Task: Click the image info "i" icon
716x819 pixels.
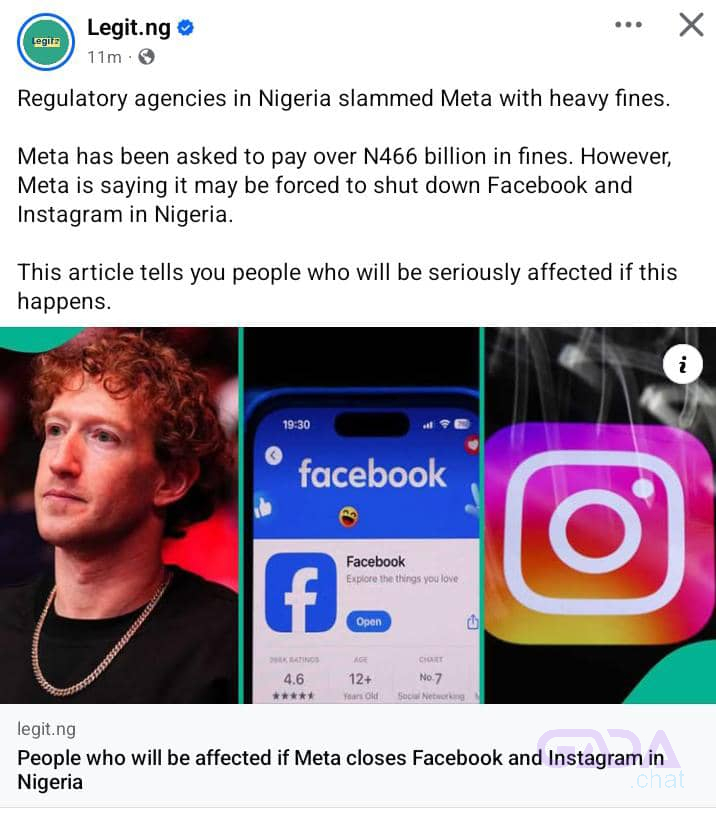Action: [x=683, y=364]
